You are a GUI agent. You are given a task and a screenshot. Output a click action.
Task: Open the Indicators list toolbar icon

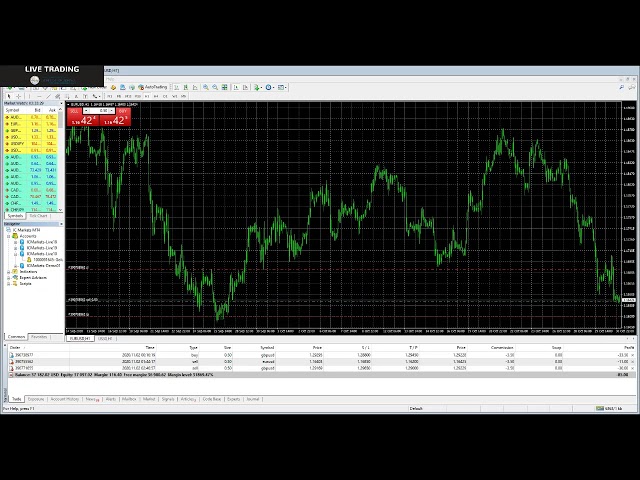click(x=256, y=87)
